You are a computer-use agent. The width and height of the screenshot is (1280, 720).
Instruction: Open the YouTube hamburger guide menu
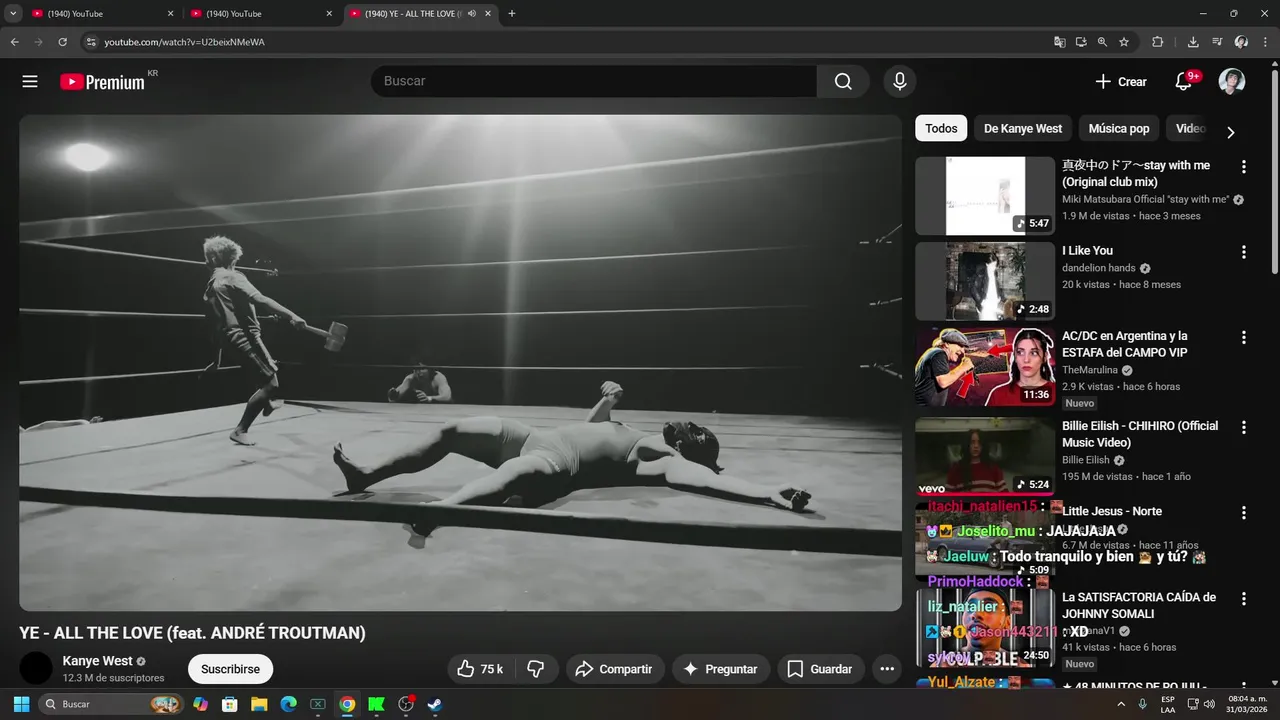(x=30, y=82)
